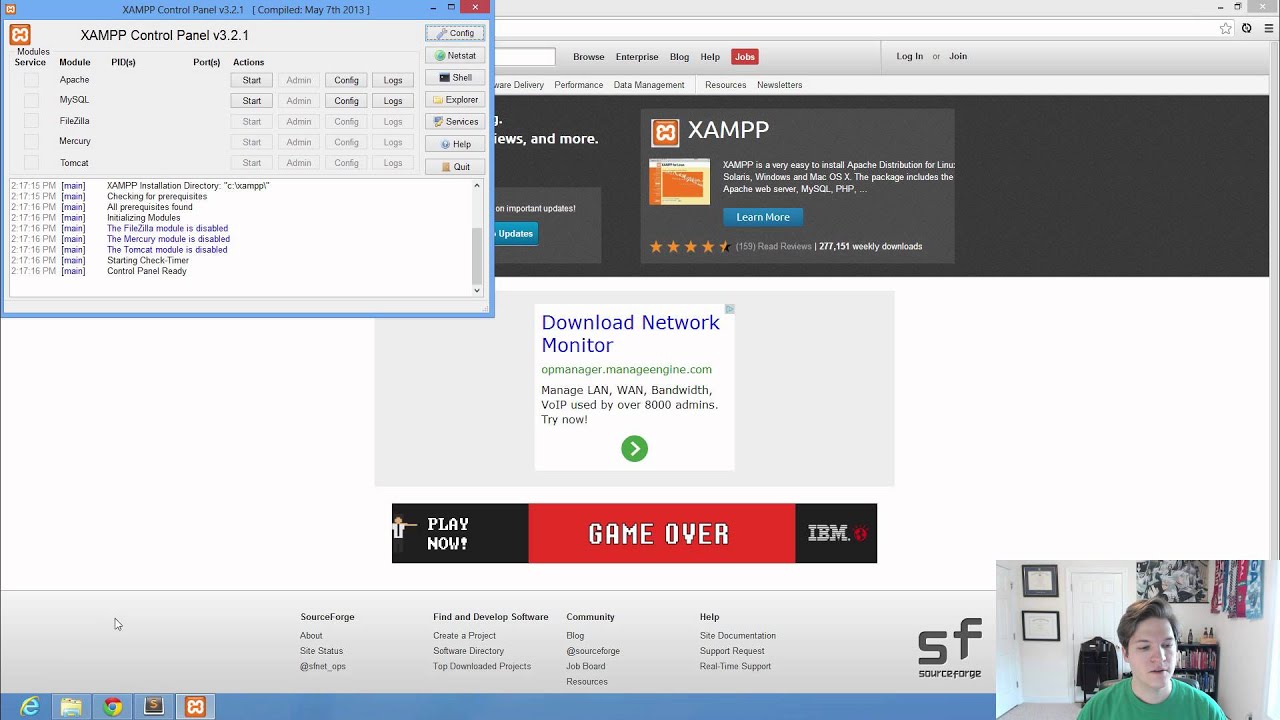Select Performance category tab
Viewport: 1280px width, 720px height.
(x=579, y=85)
